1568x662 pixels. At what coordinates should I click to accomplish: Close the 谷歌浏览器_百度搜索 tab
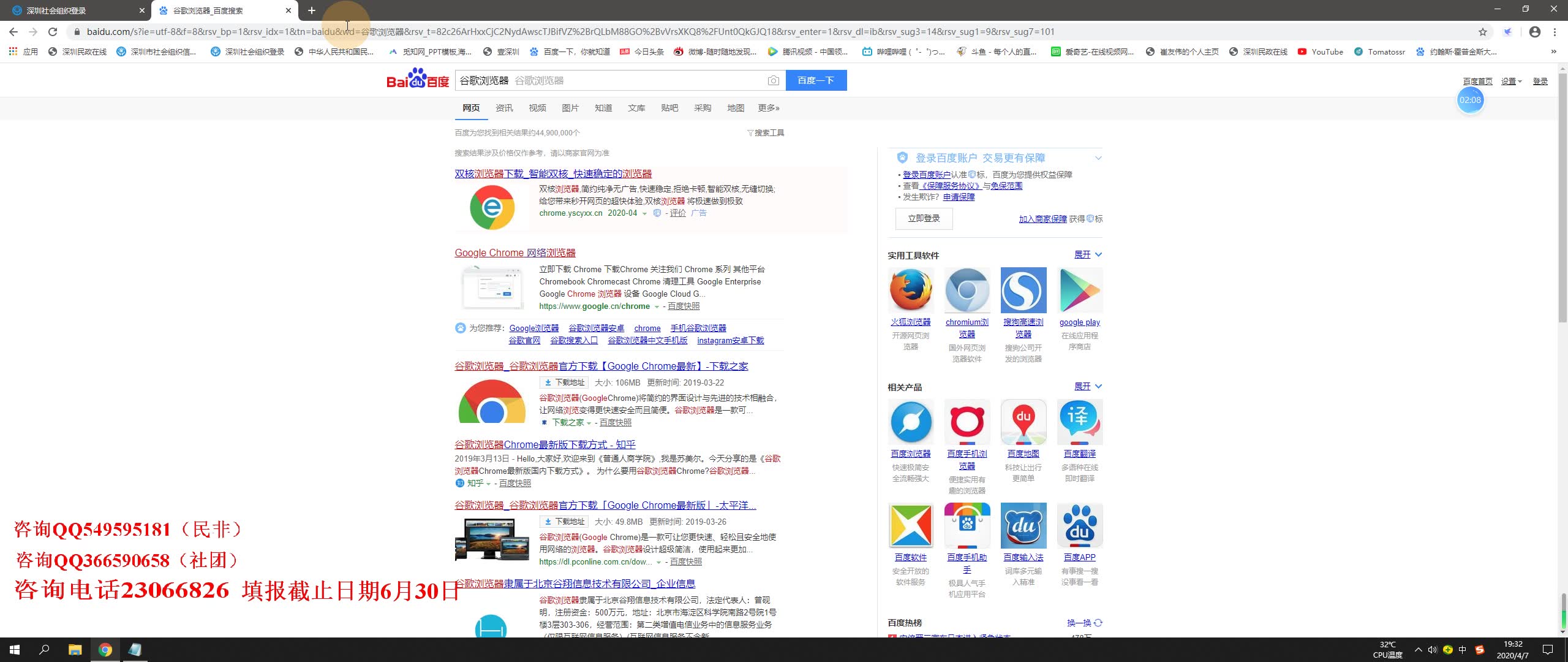[x=288, y=10]
